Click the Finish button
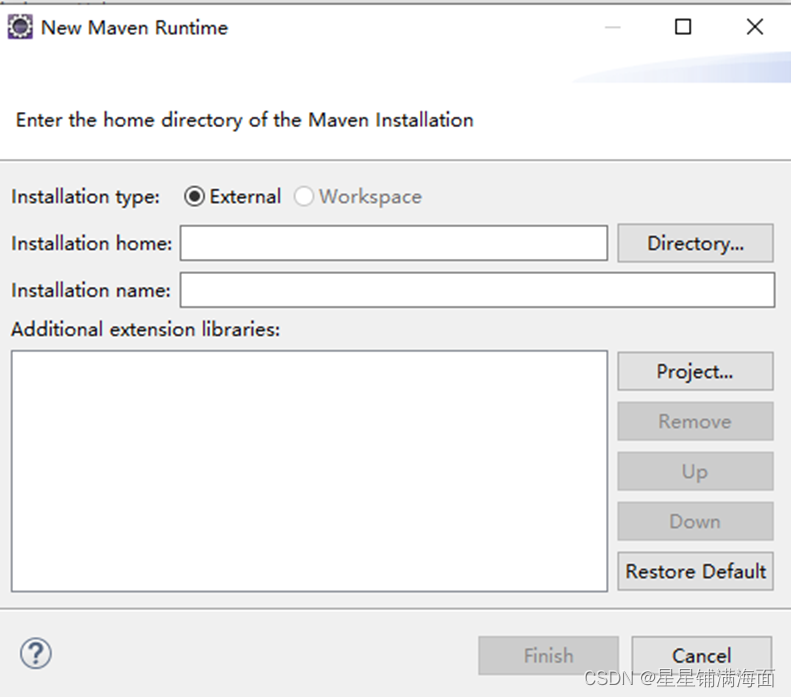Screen dimensions: 791x697 548,656
